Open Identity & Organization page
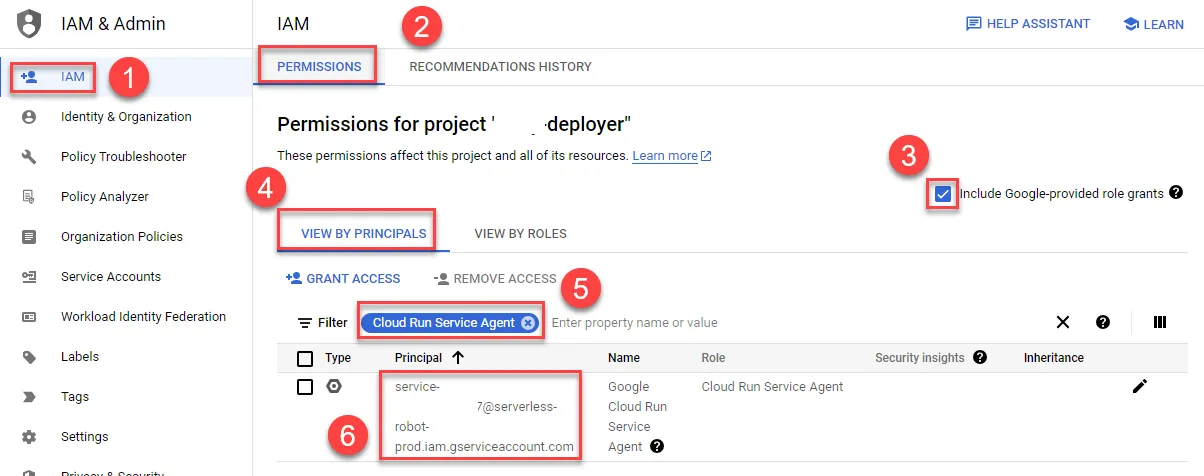Viewport: 1204px width, 476px height. (x=126, y=117)
